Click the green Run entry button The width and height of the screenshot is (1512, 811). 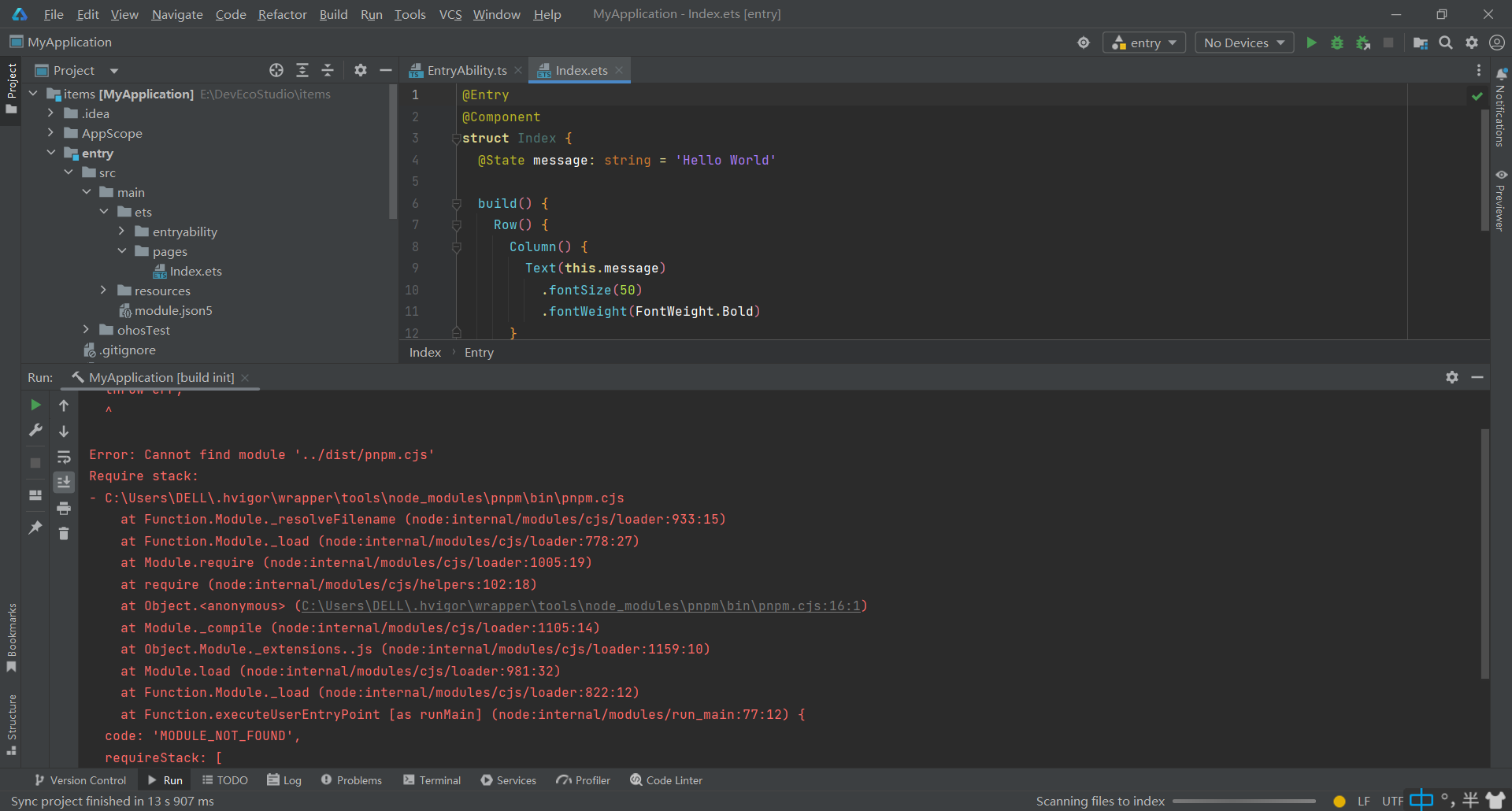tap(1311, 43)
